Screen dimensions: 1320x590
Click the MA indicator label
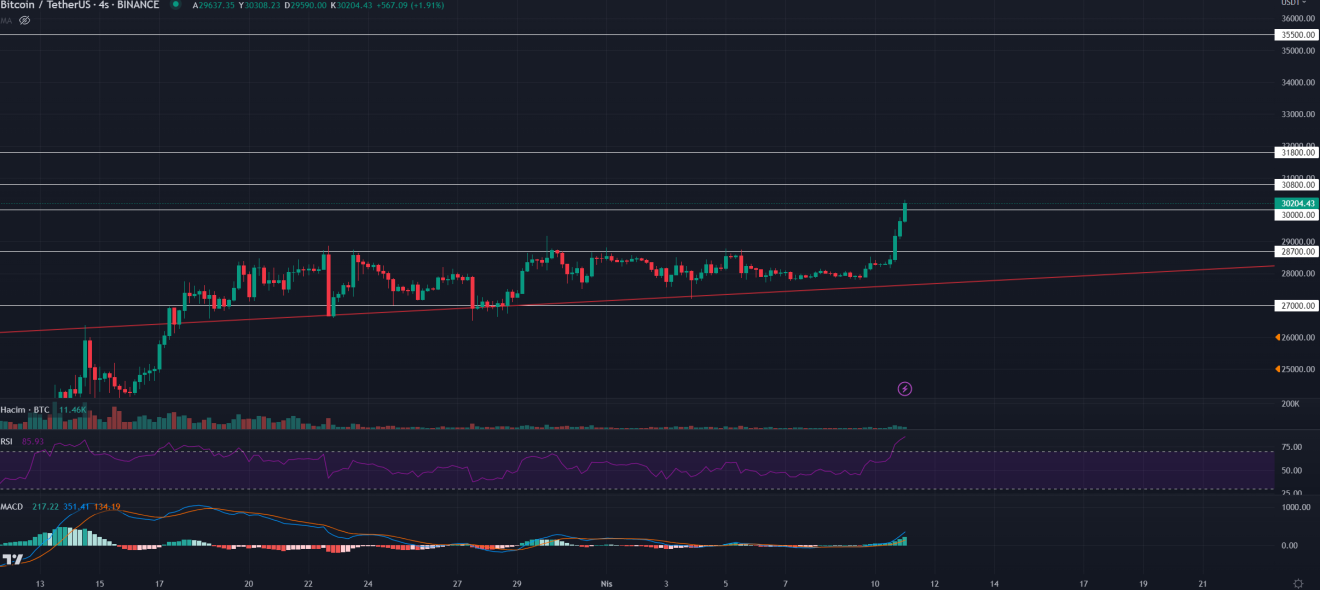(x=6, y=20)
